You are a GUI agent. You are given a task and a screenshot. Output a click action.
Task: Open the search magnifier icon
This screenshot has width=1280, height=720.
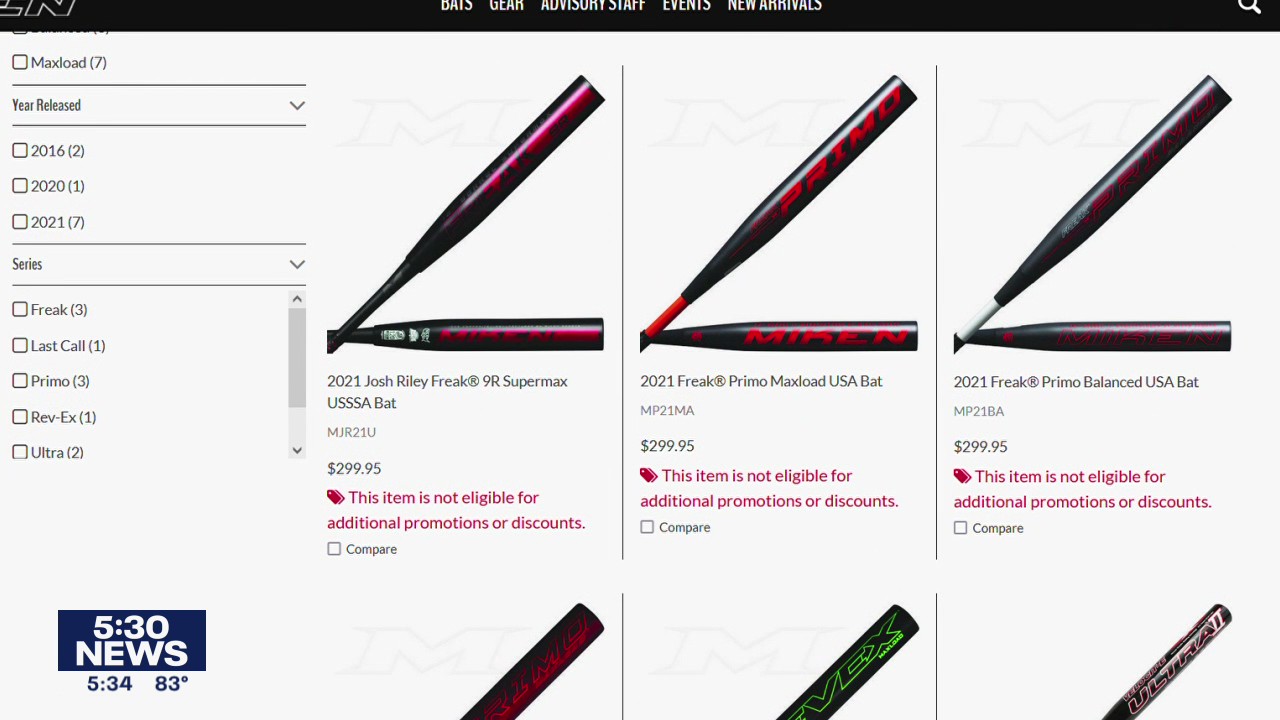1249,6
